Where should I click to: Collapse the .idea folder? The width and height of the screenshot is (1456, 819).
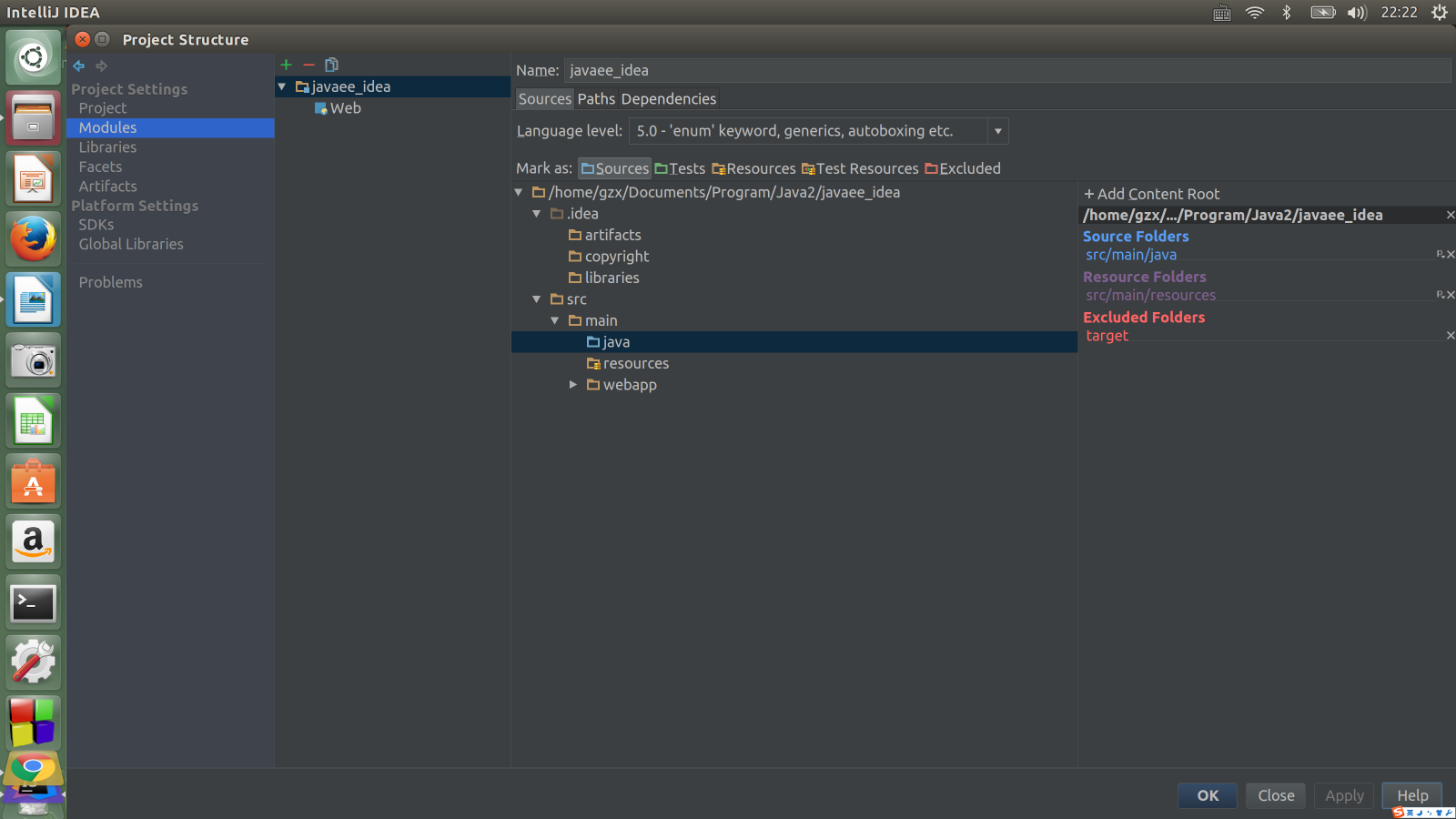tap(537, 214)
